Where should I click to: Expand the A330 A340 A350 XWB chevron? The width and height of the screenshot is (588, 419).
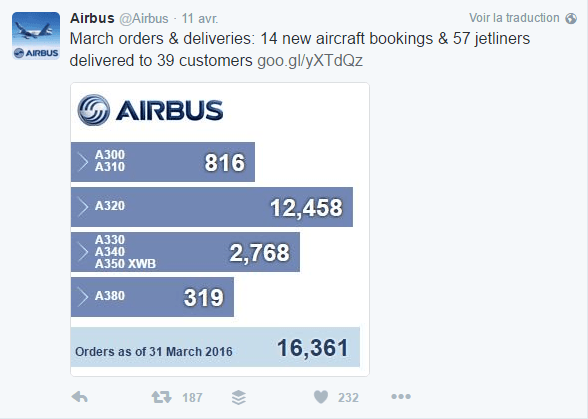82,252
